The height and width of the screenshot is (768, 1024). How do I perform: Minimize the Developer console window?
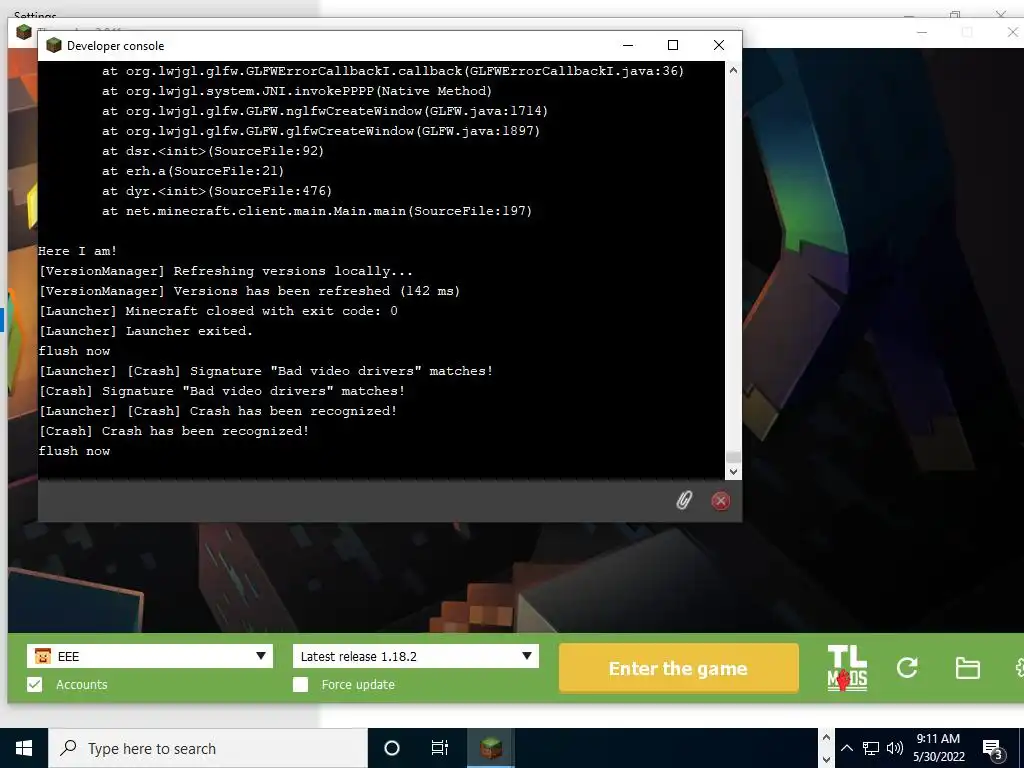628,45
